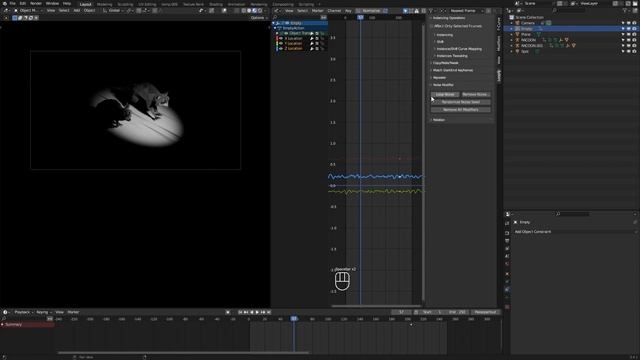Jump to next keyframe in timeline

click(263, 312)
